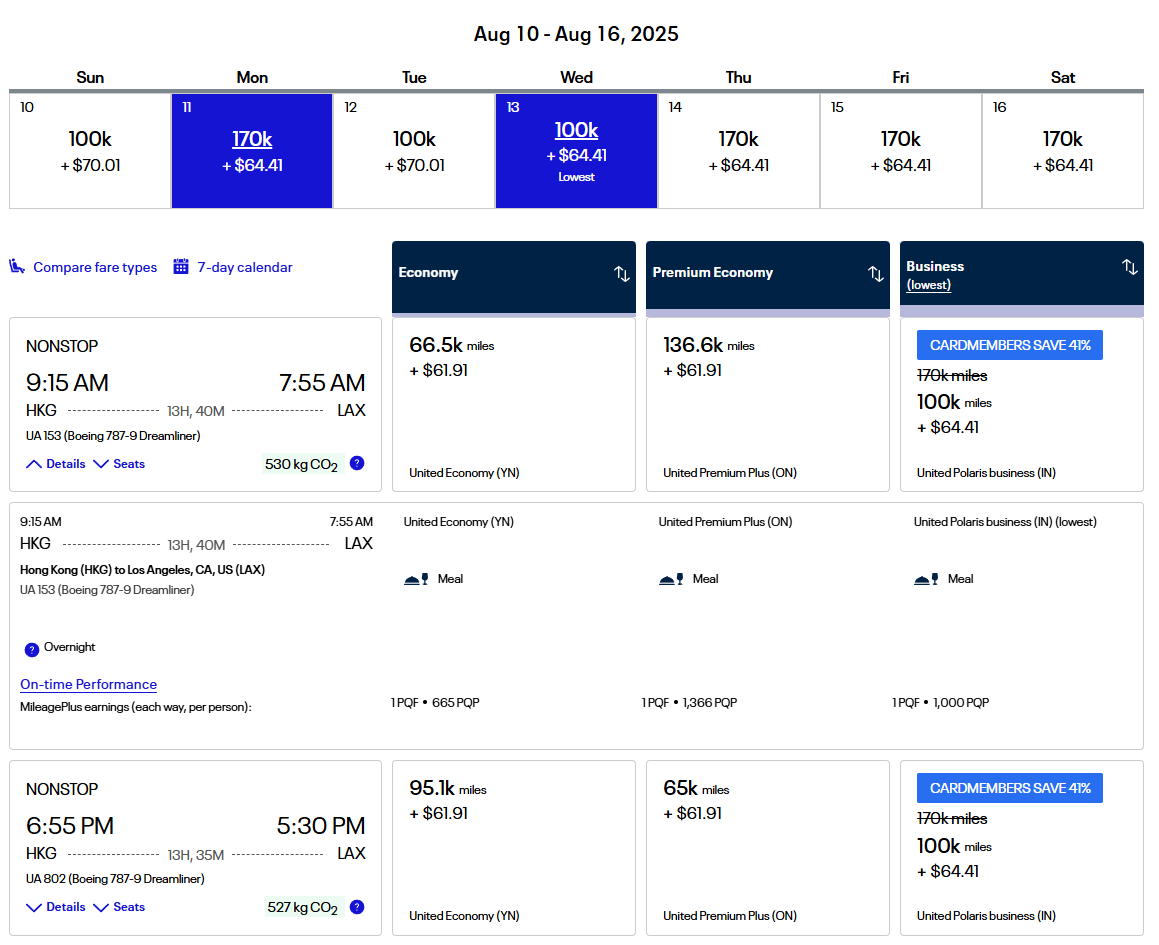
Task: Click the Hong Kong (HKG) to Los Angeles route text
Action: click(x=143, y=569)
